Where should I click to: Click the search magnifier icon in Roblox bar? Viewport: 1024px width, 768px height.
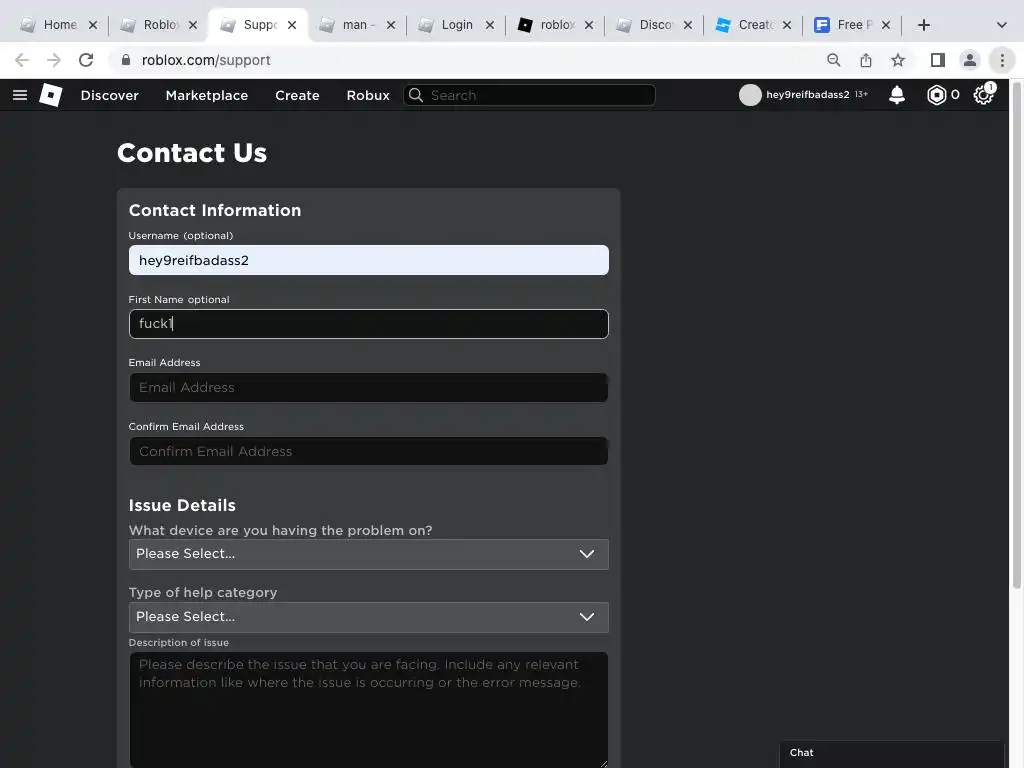click(416, 95)
